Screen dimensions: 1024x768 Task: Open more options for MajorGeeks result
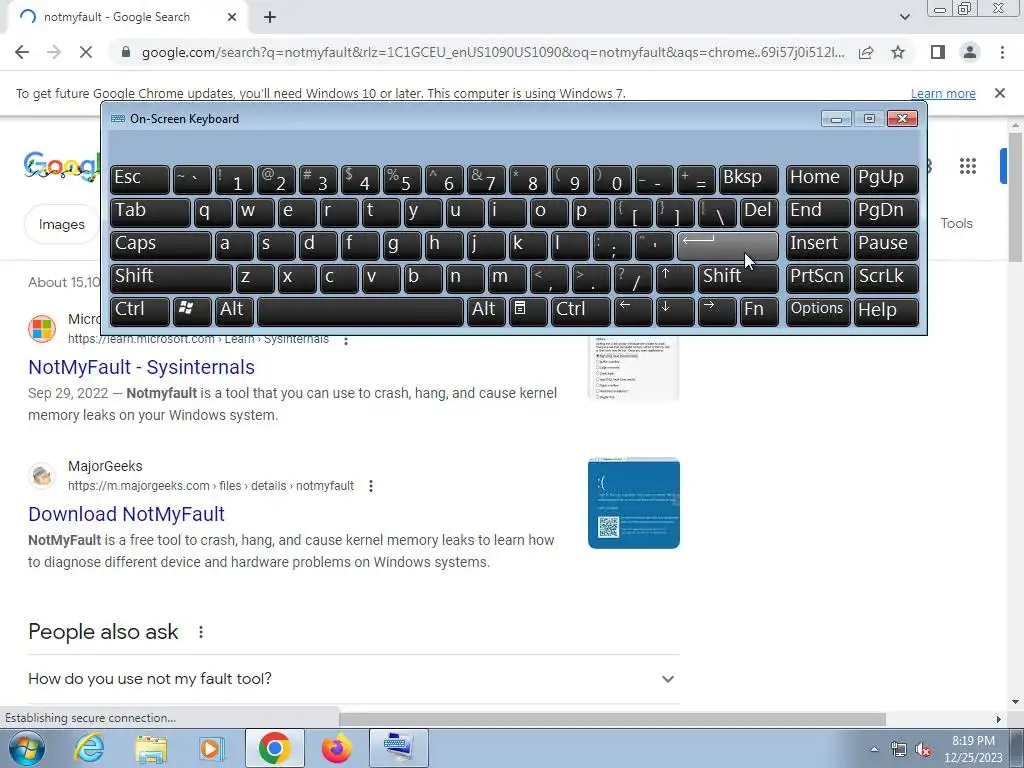(x=371, y=486)
